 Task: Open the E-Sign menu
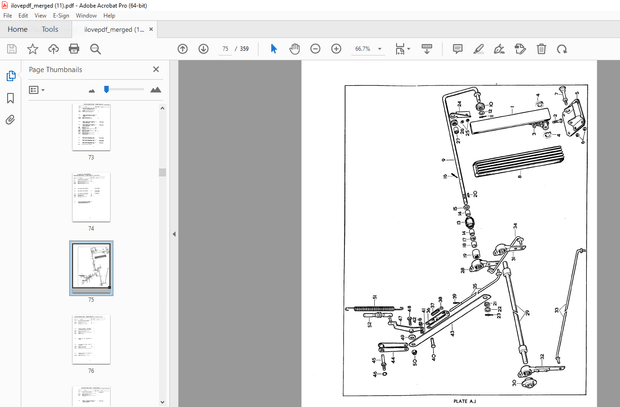[61, 15]
